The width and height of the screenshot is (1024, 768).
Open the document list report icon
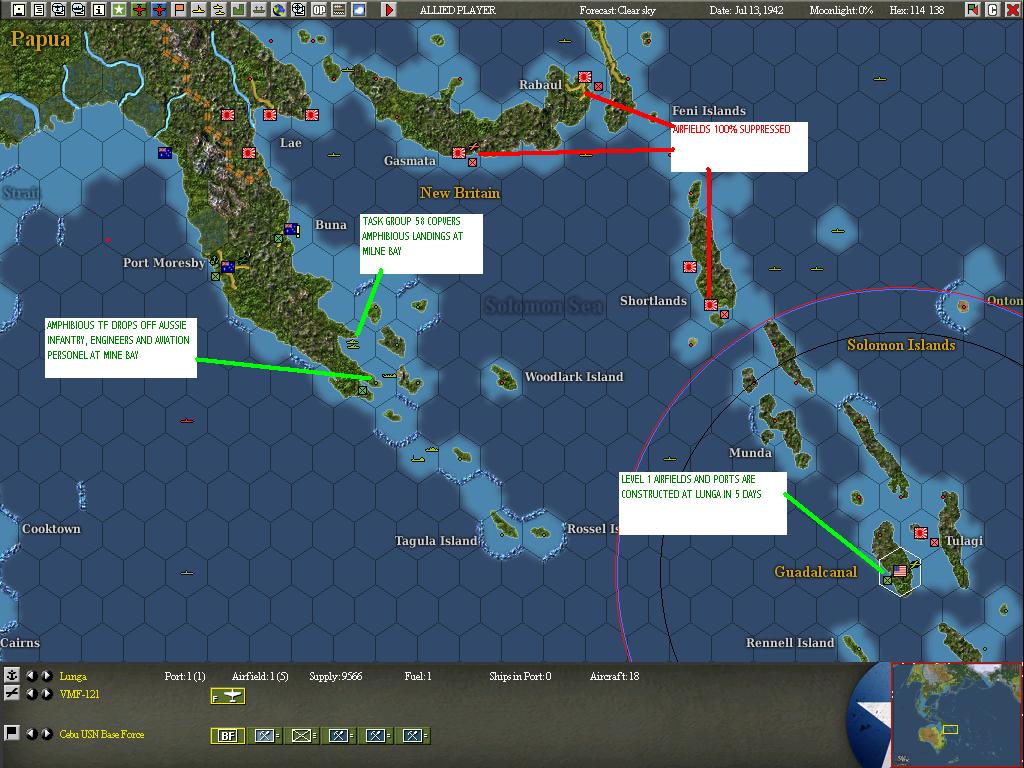point(39,9)
